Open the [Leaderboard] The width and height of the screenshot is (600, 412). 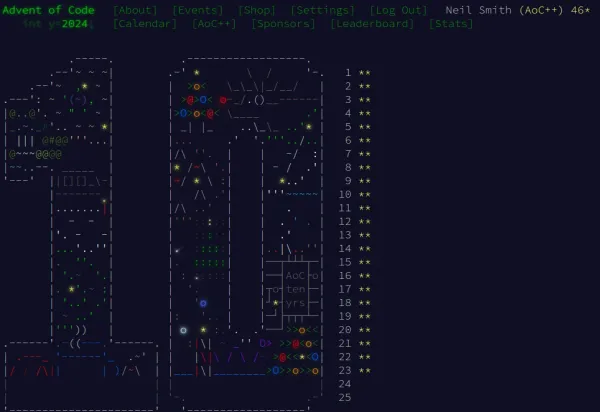click(372, 24)
